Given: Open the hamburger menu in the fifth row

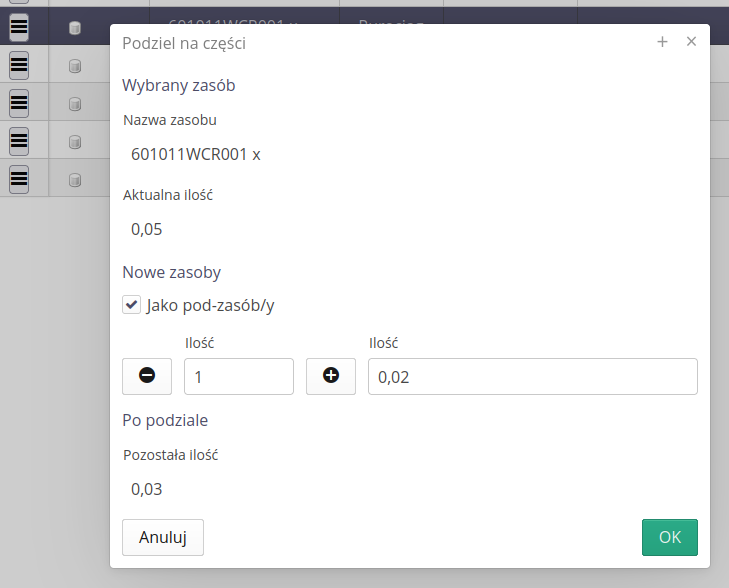Looking at the screenshot, I should pyautogui.click(x=19, y=179).
